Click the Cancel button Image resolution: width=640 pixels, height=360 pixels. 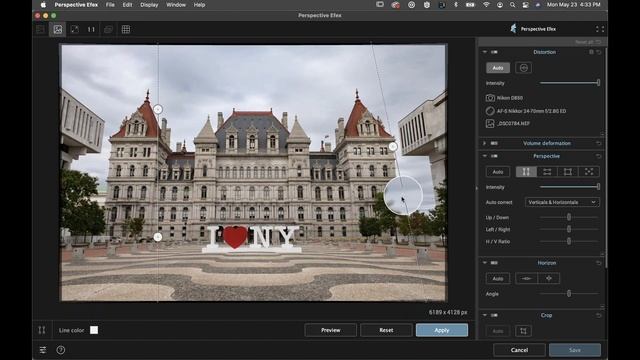point(519,350)
